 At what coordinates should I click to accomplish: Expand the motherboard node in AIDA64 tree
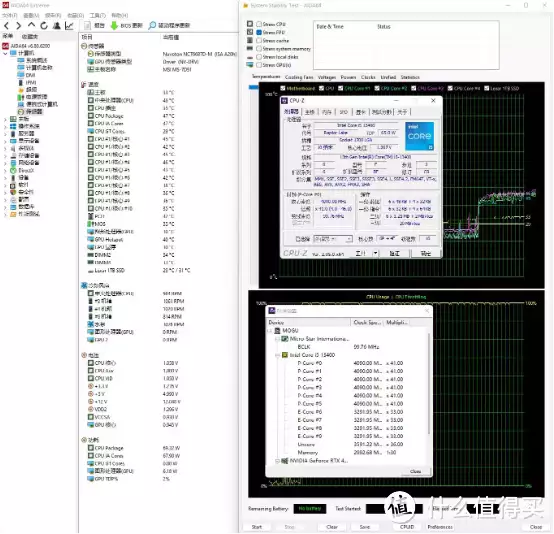(5, 119)
